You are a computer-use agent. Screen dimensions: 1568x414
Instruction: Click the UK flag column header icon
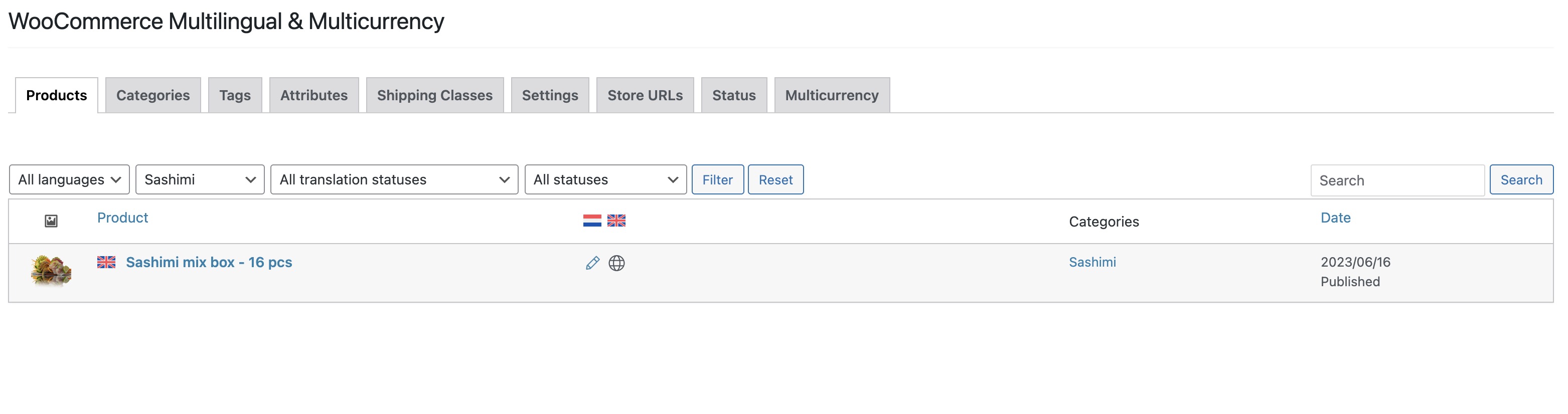coord(616,221)
